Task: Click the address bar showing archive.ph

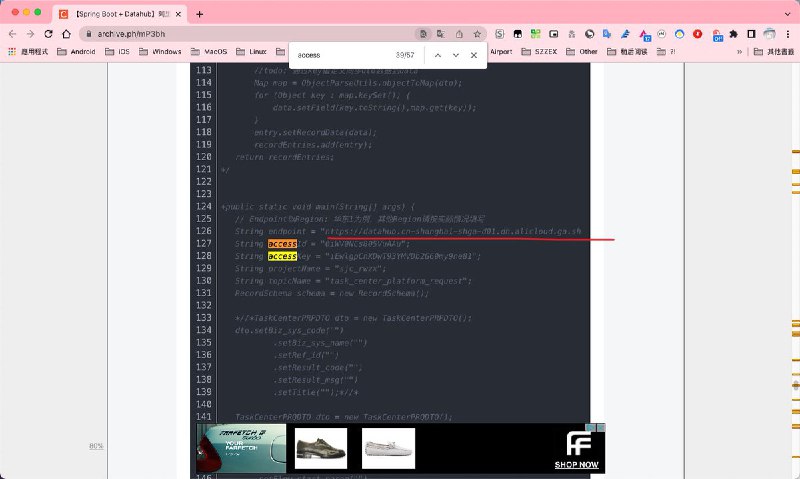Action: click(x=250, y=33)
